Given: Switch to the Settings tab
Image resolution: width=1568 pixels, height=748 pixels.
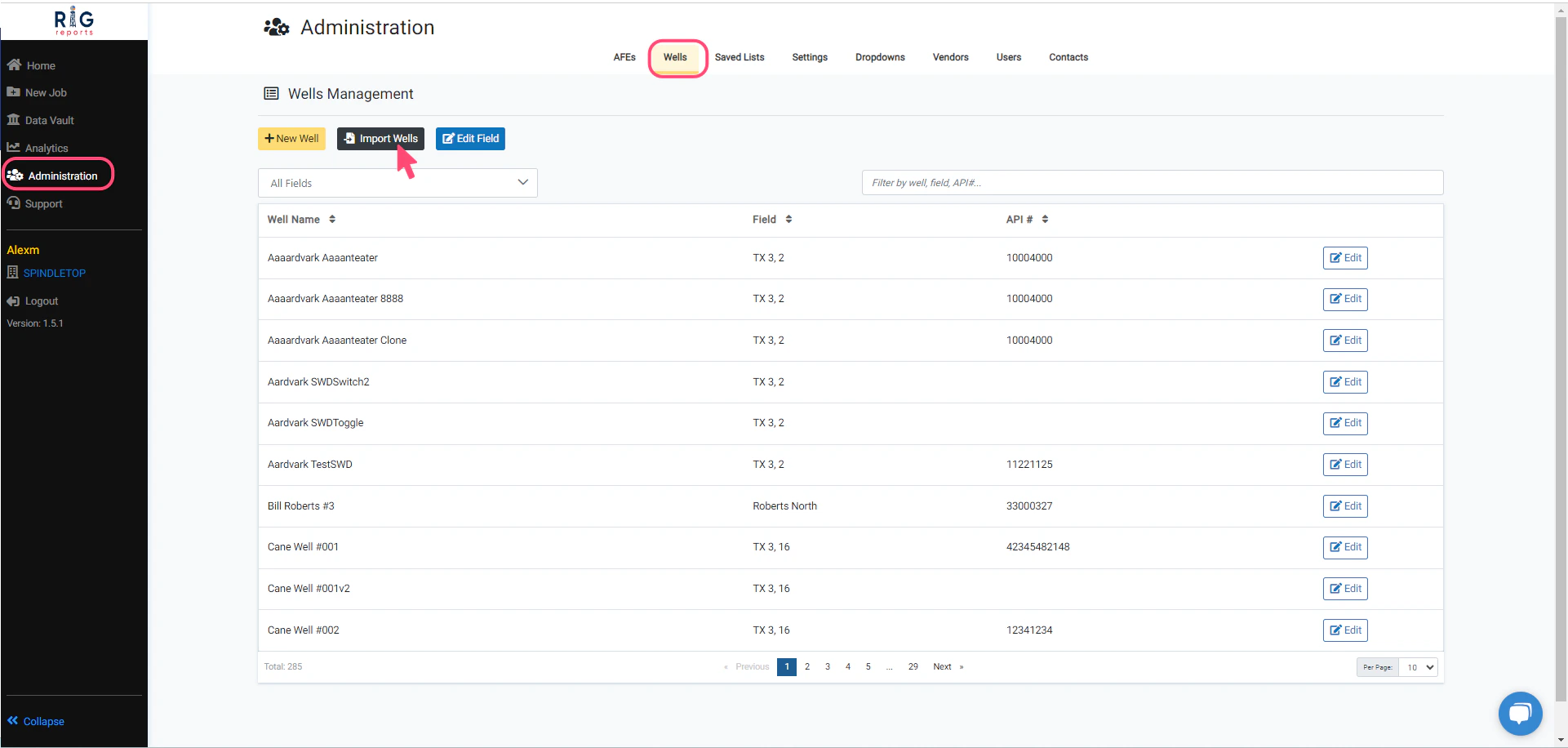Looking at the screenshot, I should click(x=810, y=57).
